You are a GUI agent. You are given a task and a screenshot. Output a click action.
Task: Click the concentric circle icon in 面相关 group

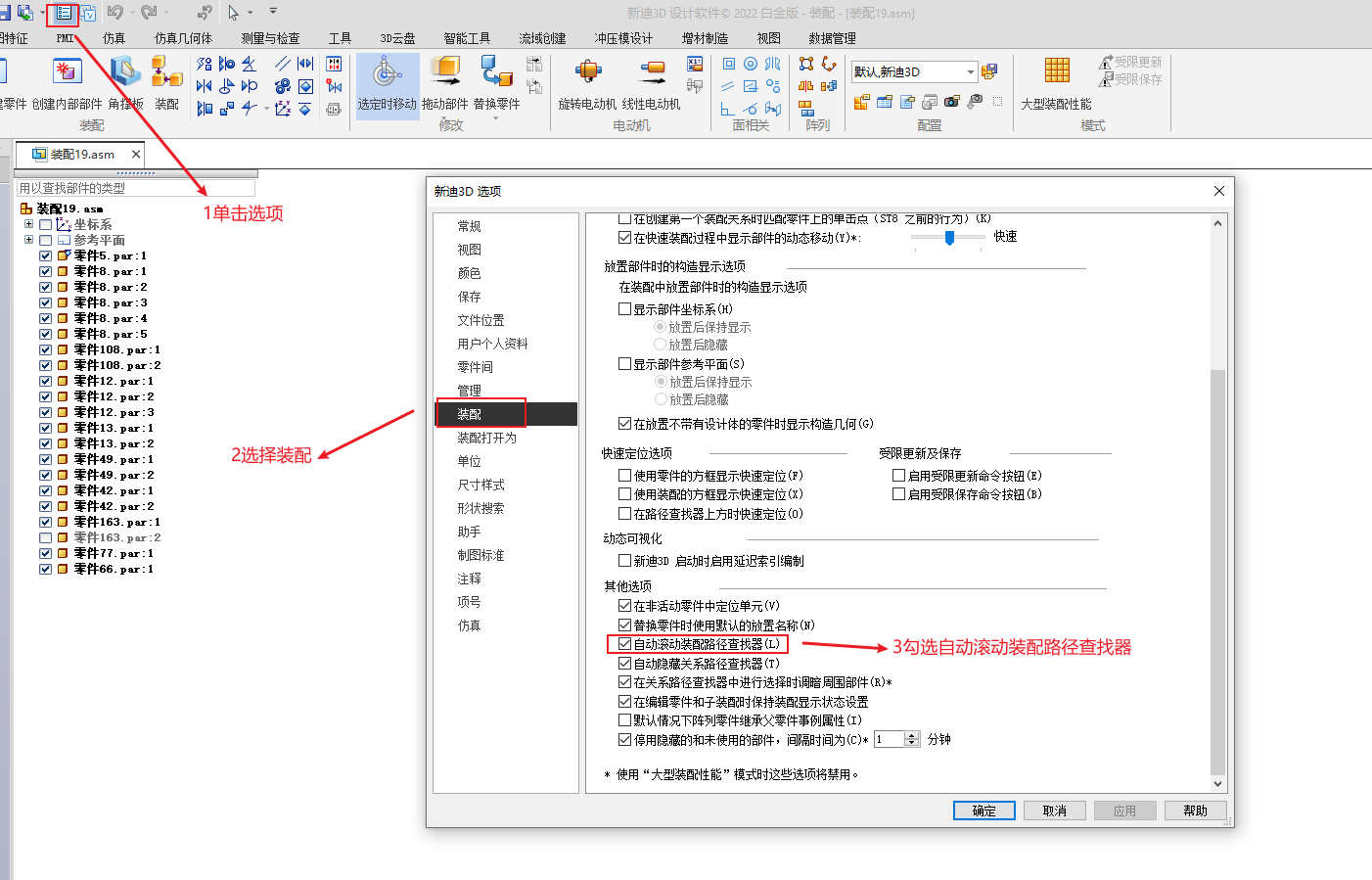tap(751, 64)
